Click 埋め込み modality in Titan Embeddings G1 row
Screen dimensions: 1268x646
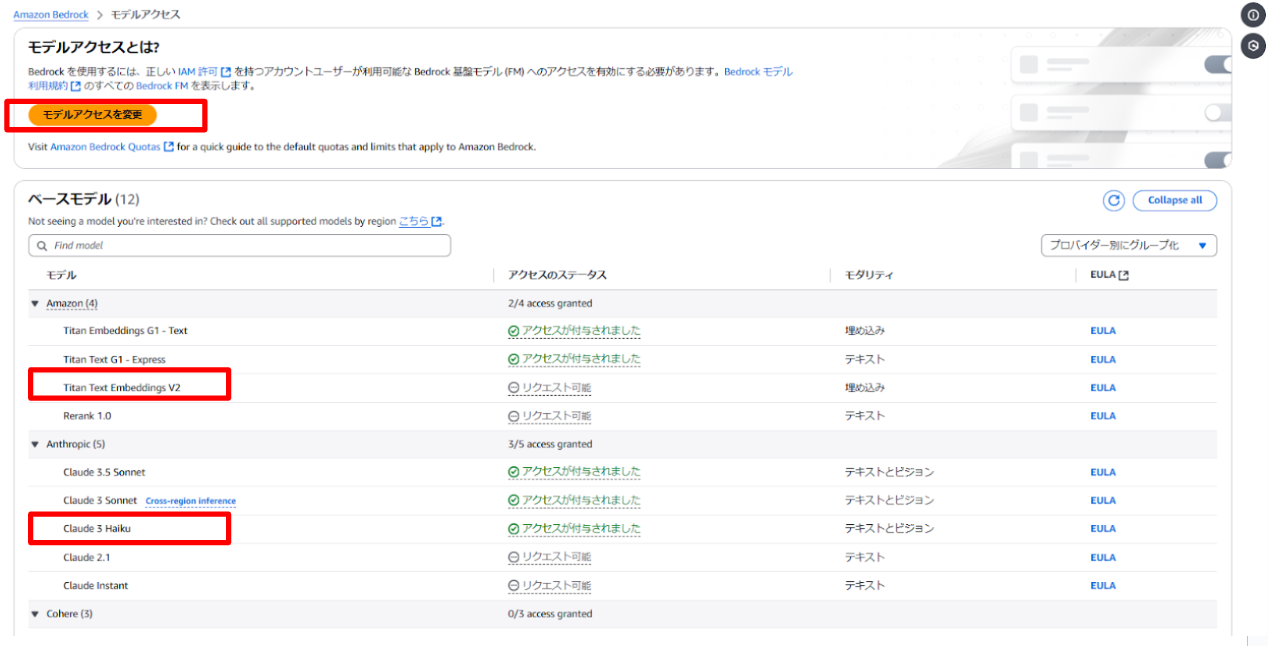tap(865, 331)
